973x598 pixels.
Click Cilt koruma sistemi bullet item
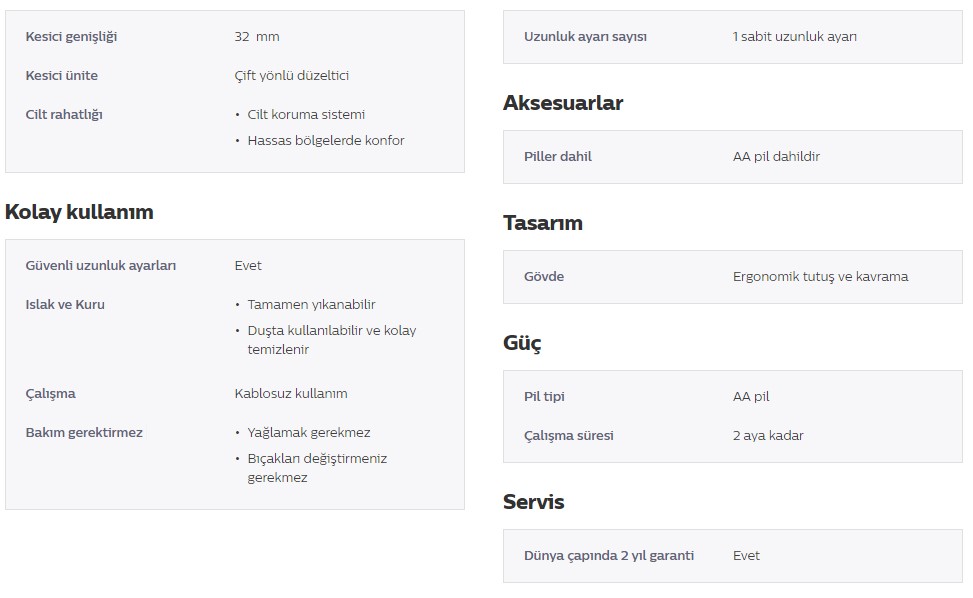pyautogui.click(x=306, y=115)
